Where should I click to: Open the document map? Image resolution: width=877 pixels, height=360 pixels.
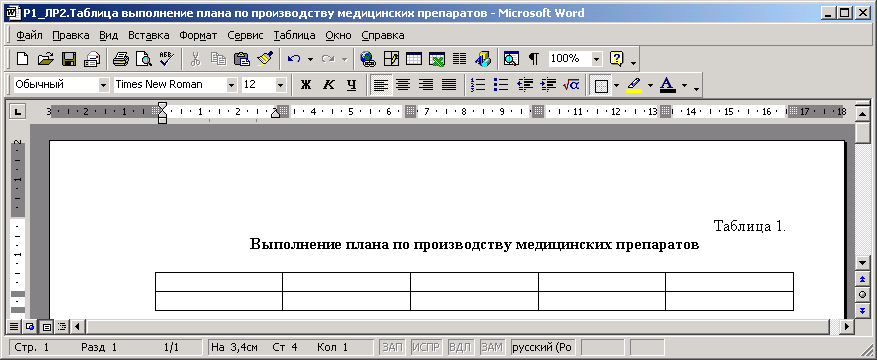[x=511, y=58]
